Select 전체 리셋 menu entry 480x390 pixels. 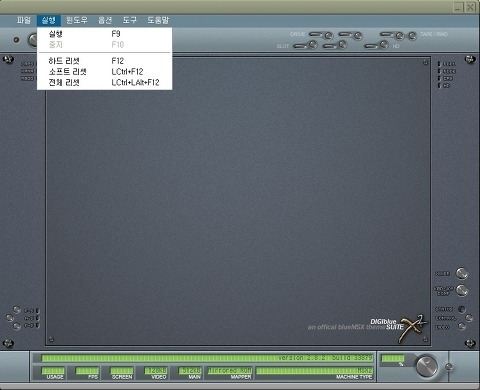[105, 82]
